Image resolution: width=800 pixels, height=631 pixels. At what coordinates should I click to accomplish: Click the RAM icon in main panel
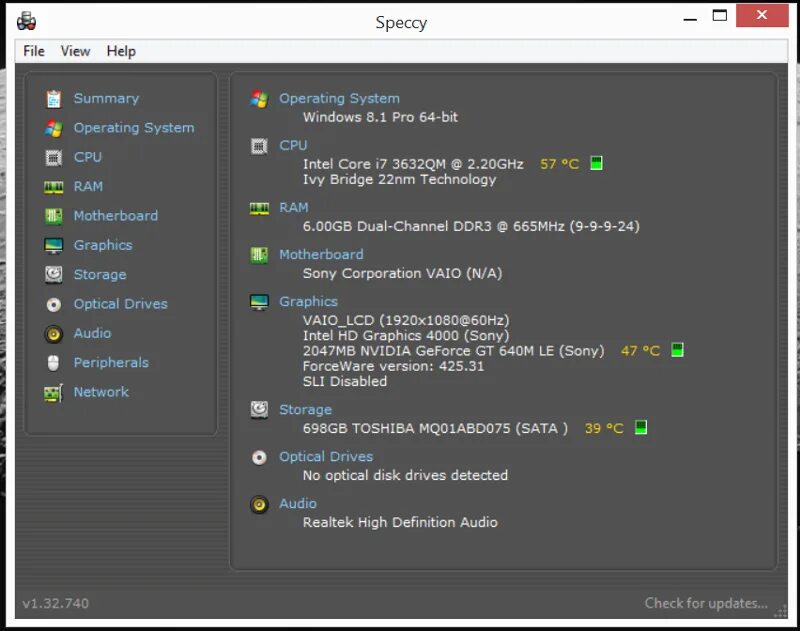(259, 208)
